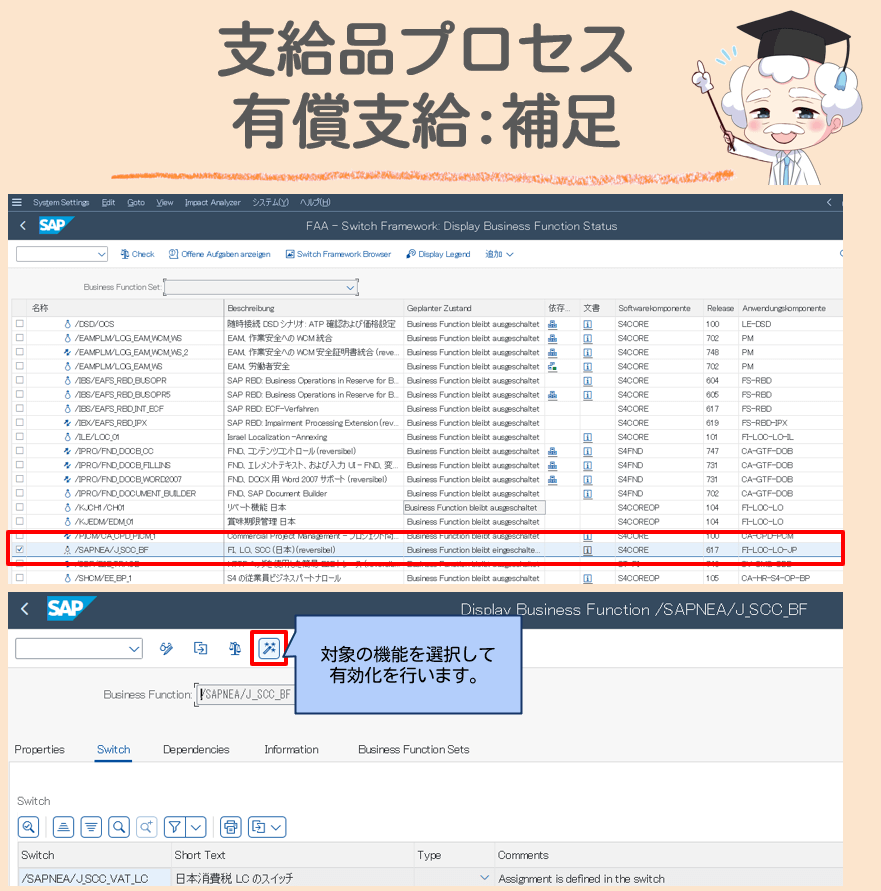Open the Edit menu

tap(108, 202)
